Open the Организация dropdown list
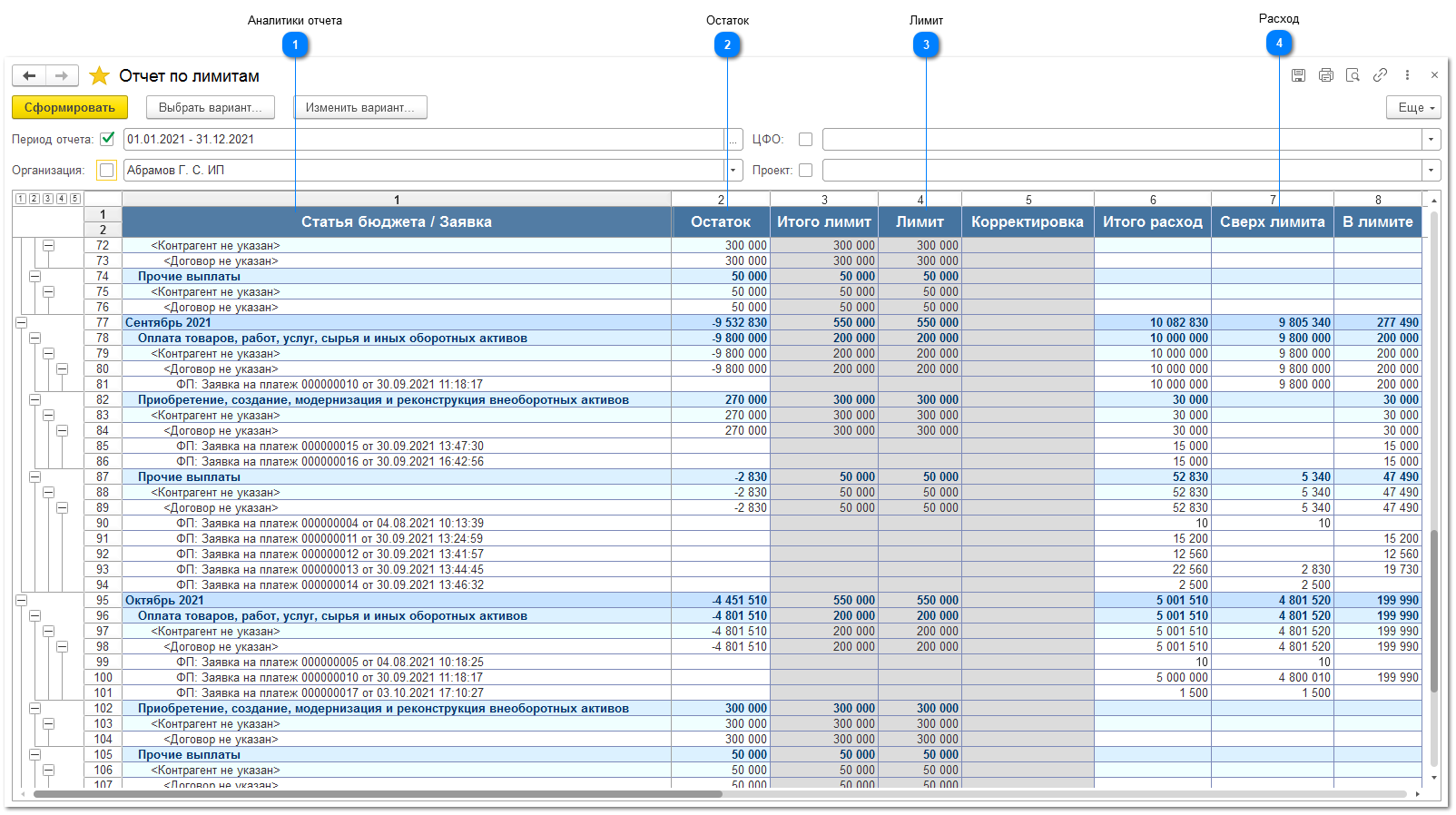1456x815 pixels. click(x=733, y=170)
